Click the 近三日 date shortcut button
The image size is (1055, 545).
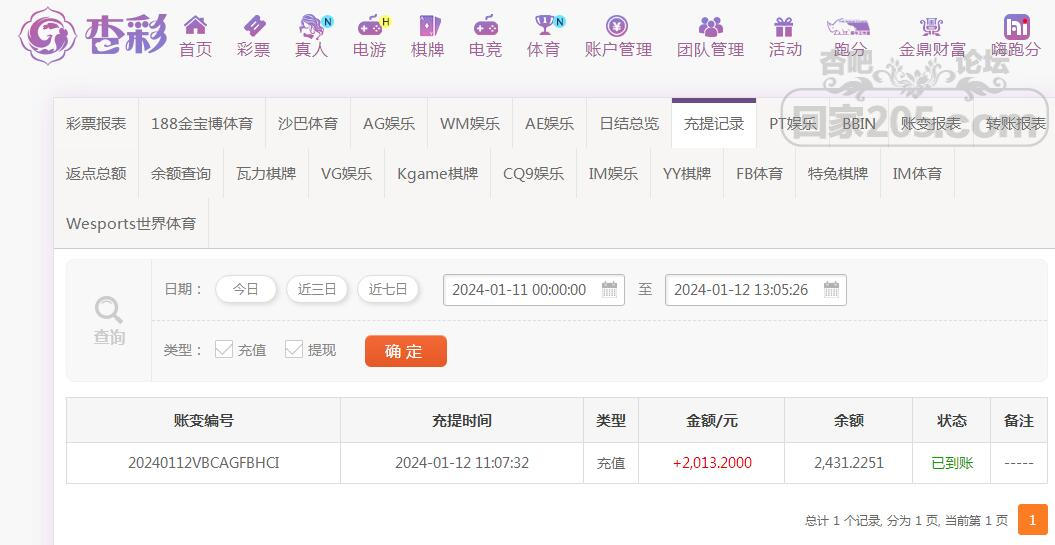(x=317, y=289)
